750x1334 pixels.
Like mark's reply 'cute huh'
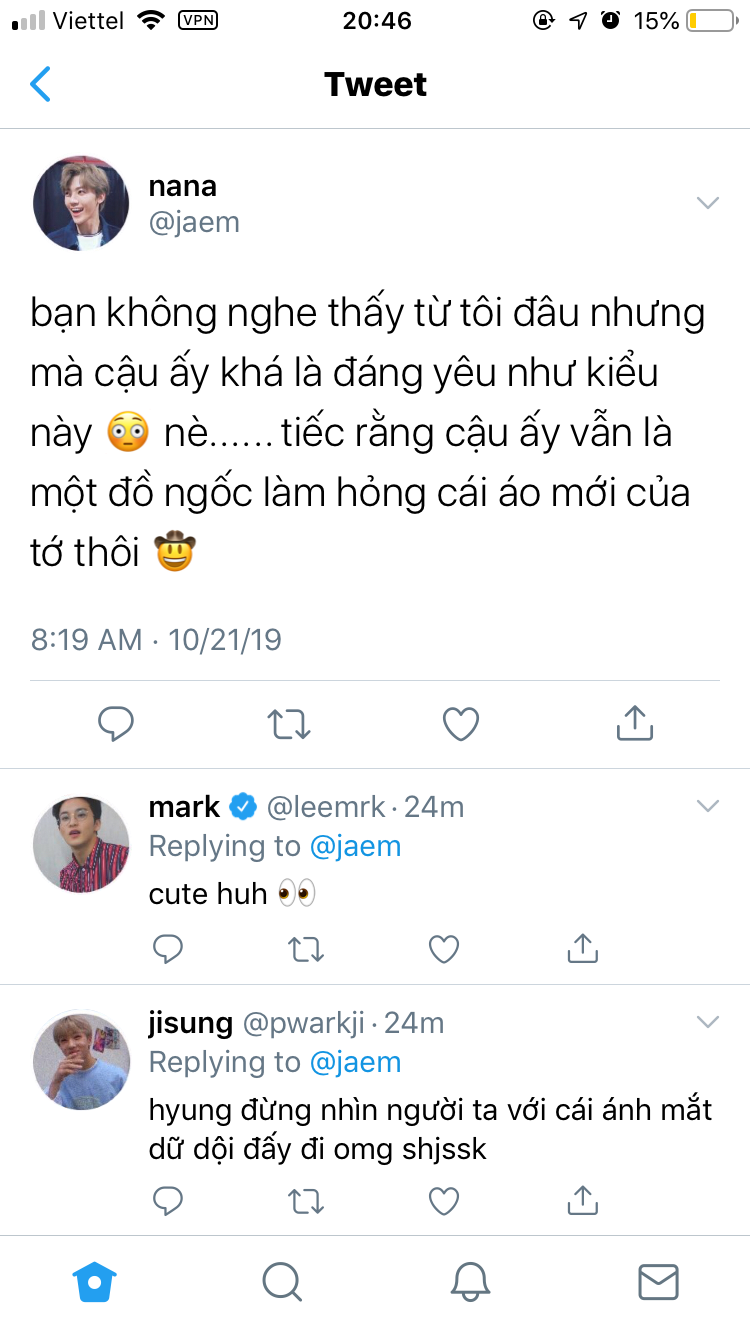point(444,948)
